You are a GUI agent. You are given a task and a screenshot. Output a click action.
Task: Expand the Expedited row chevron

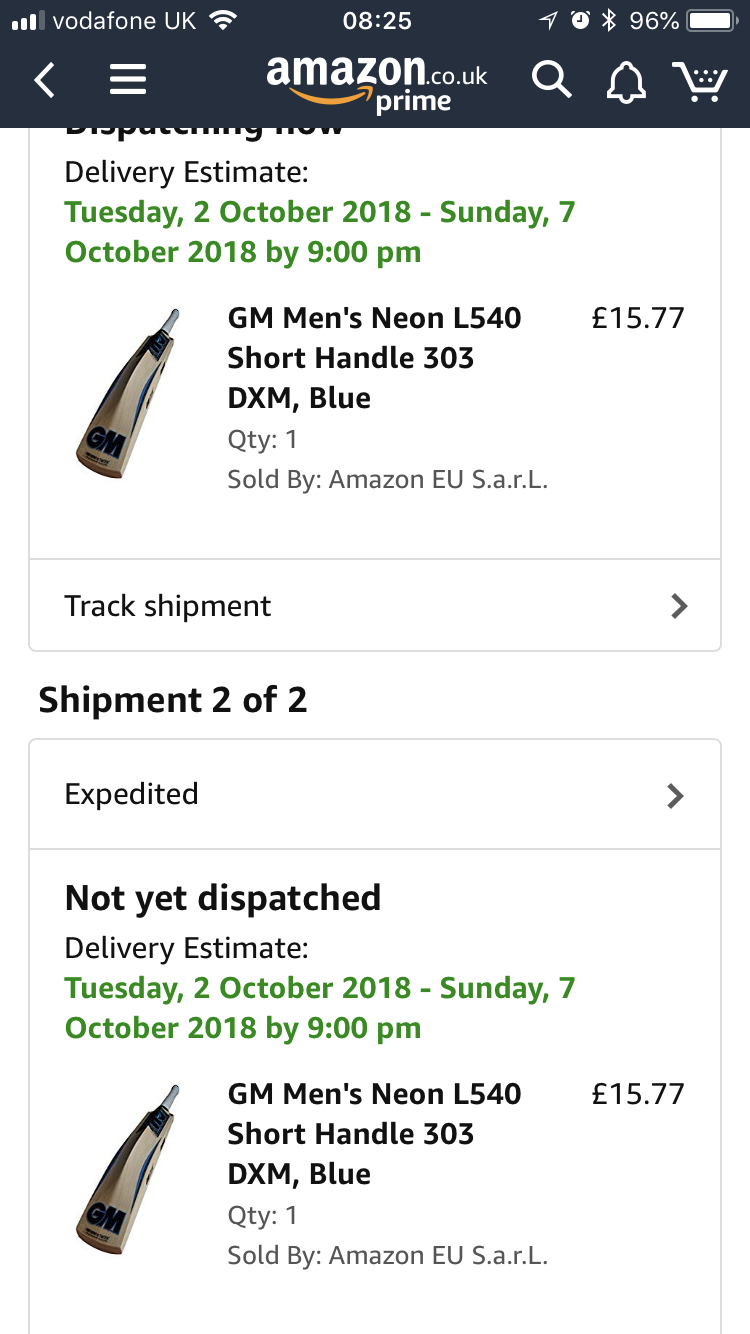pyautogui.click(x=676, y=795)
